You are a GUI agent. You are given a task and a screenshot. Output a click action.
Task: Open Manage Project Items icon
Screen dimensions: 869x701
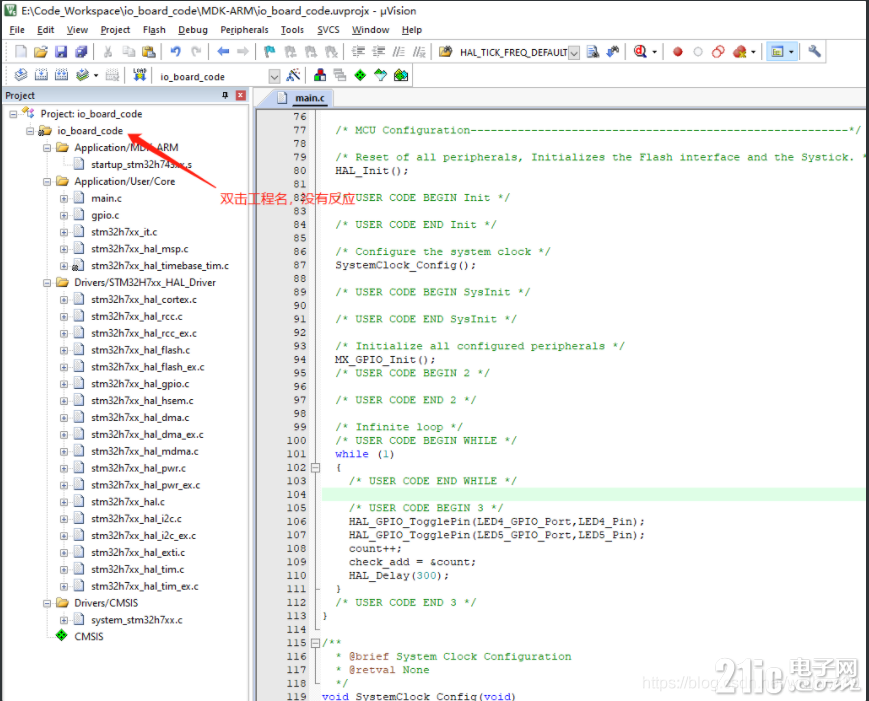320,75
